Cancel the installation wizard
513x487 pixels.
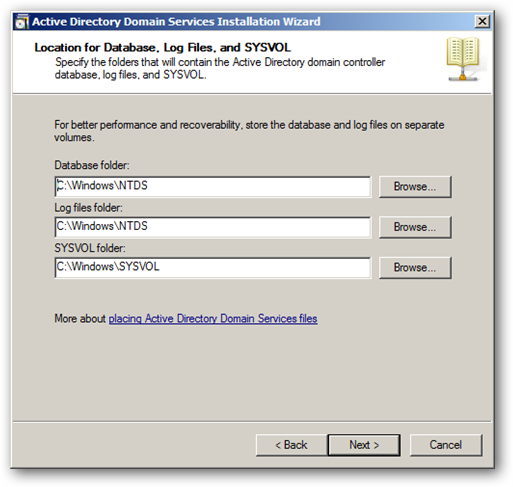pos(446,445)
